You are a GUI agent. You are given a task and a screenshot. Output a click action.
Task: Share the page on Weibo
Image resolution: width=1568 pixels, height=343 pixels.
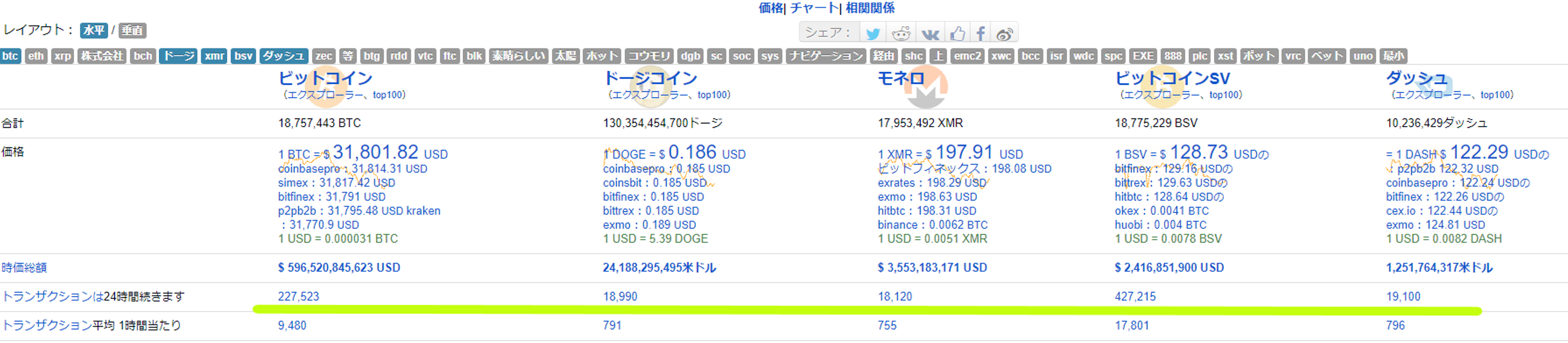tap(1005, 34)
